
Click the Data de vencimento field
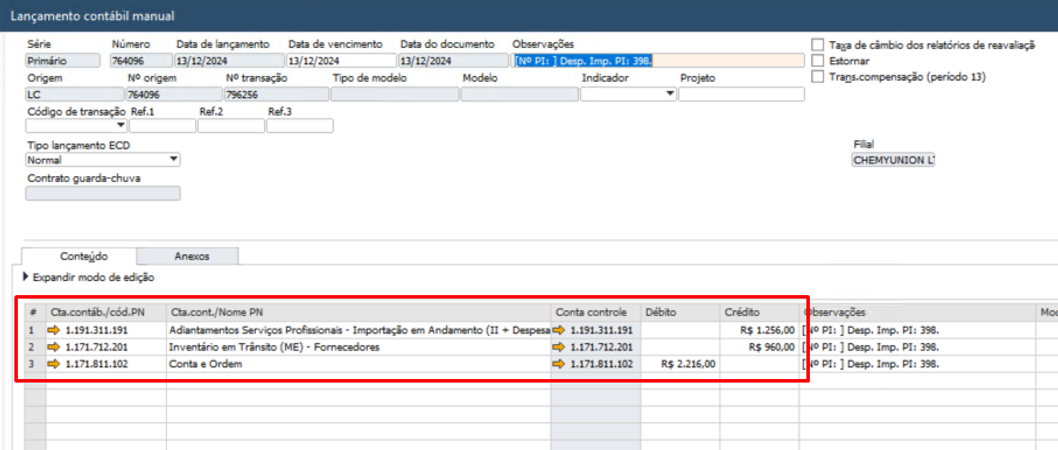coord(341,61)
